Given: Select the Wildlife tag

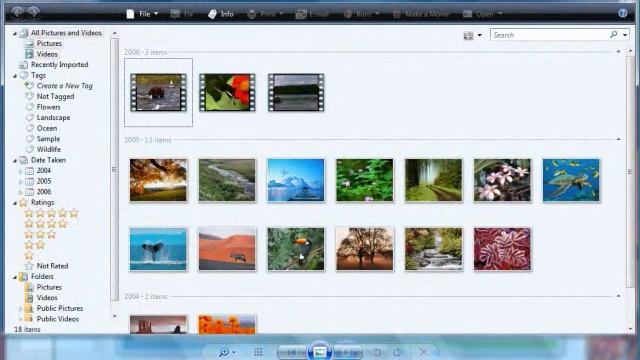Looking at the screenshot, I should point(49,149).
